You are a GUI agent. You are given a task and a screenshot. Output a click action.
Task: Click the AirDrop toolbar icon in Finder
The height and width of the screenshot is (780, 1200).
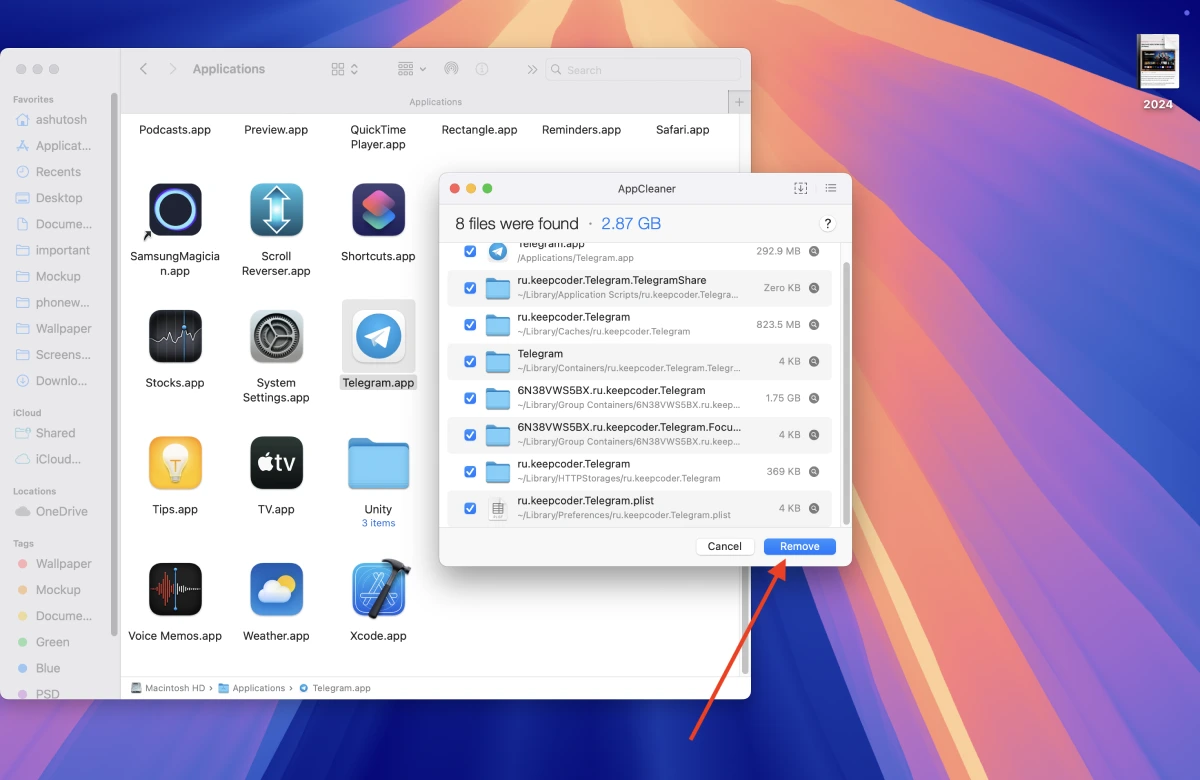(x=451, y=69)
